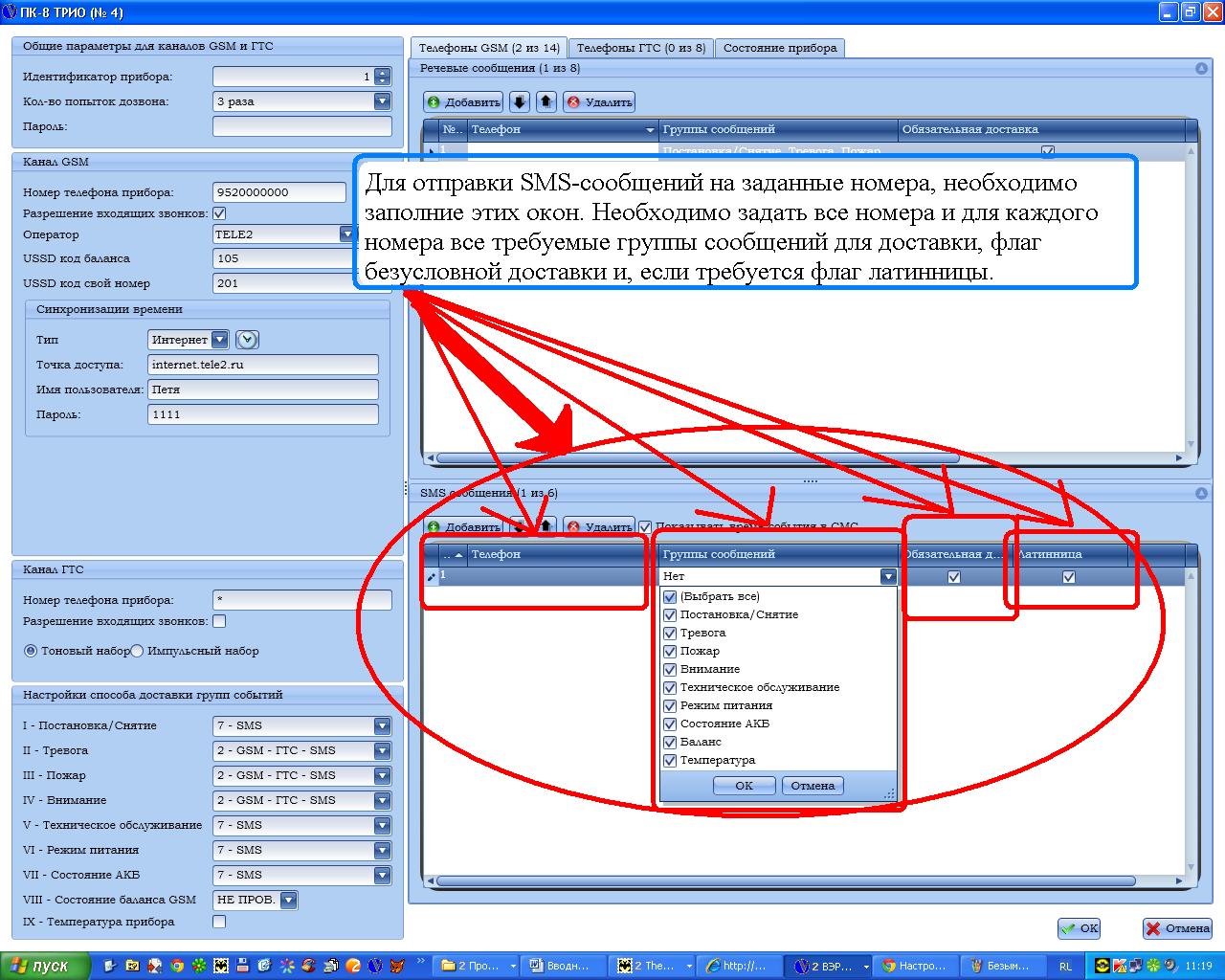Open the пуск Start menu
Viewport: 1225px width, 980px height.
pyautogui.click(x=46, y=966)
